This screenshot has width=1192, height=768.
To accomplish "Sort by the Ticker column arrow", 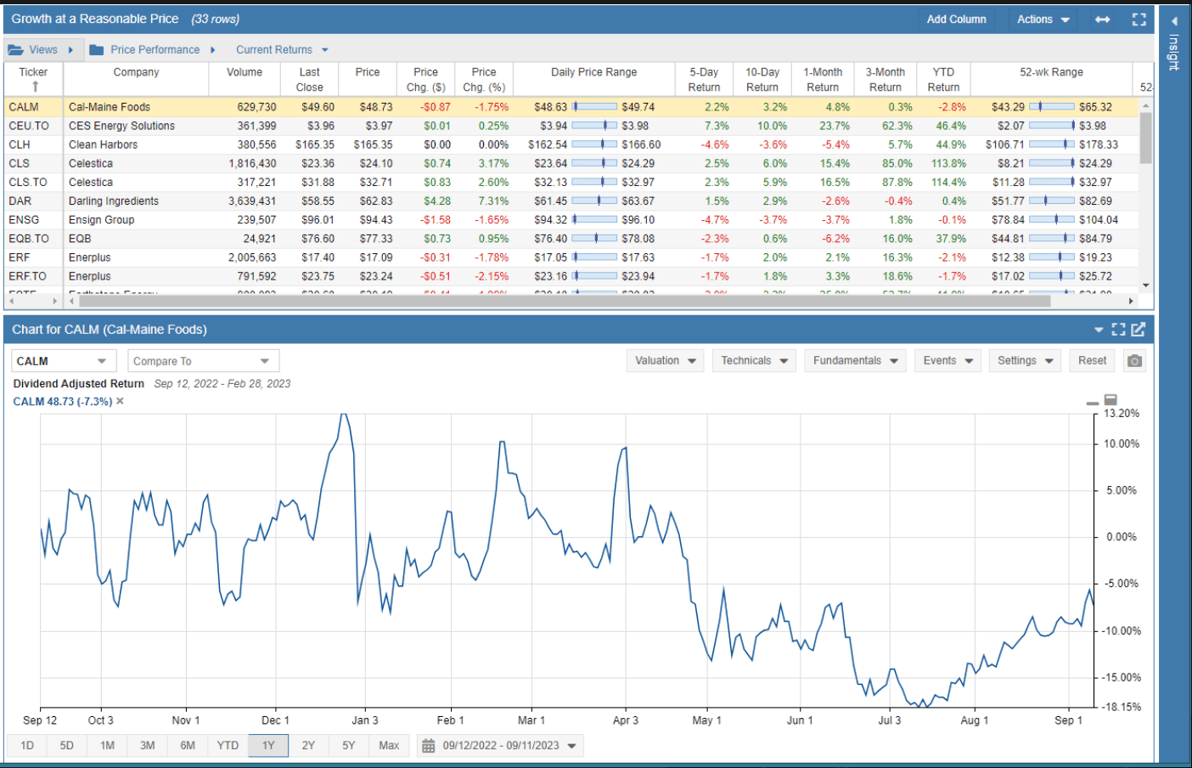I will 35,87.
